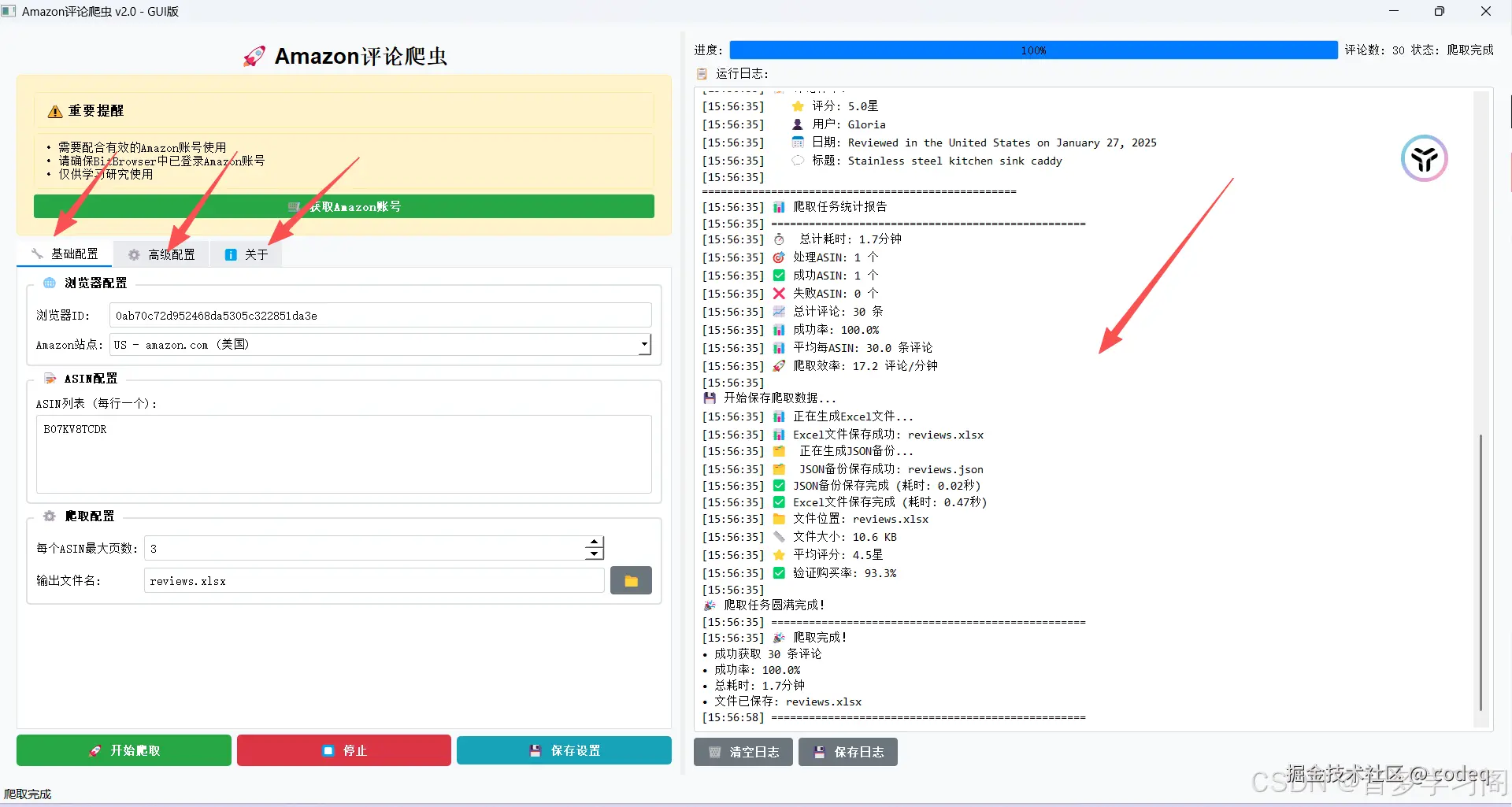The width and height of the screenshot is (1512, 807).
Task: Click the warning icon beside 重要提醒
Action: pos(55,111)
